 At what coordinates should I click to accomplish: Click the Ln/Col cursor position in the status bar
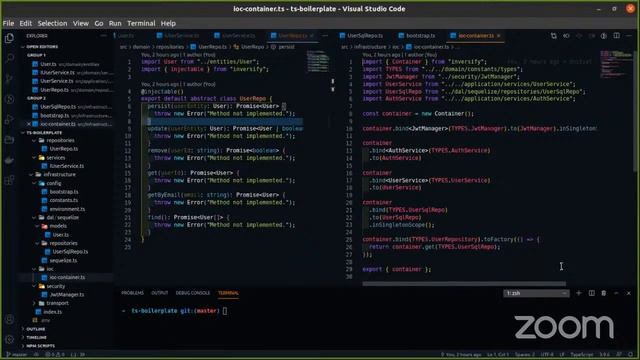coord(498,355)
